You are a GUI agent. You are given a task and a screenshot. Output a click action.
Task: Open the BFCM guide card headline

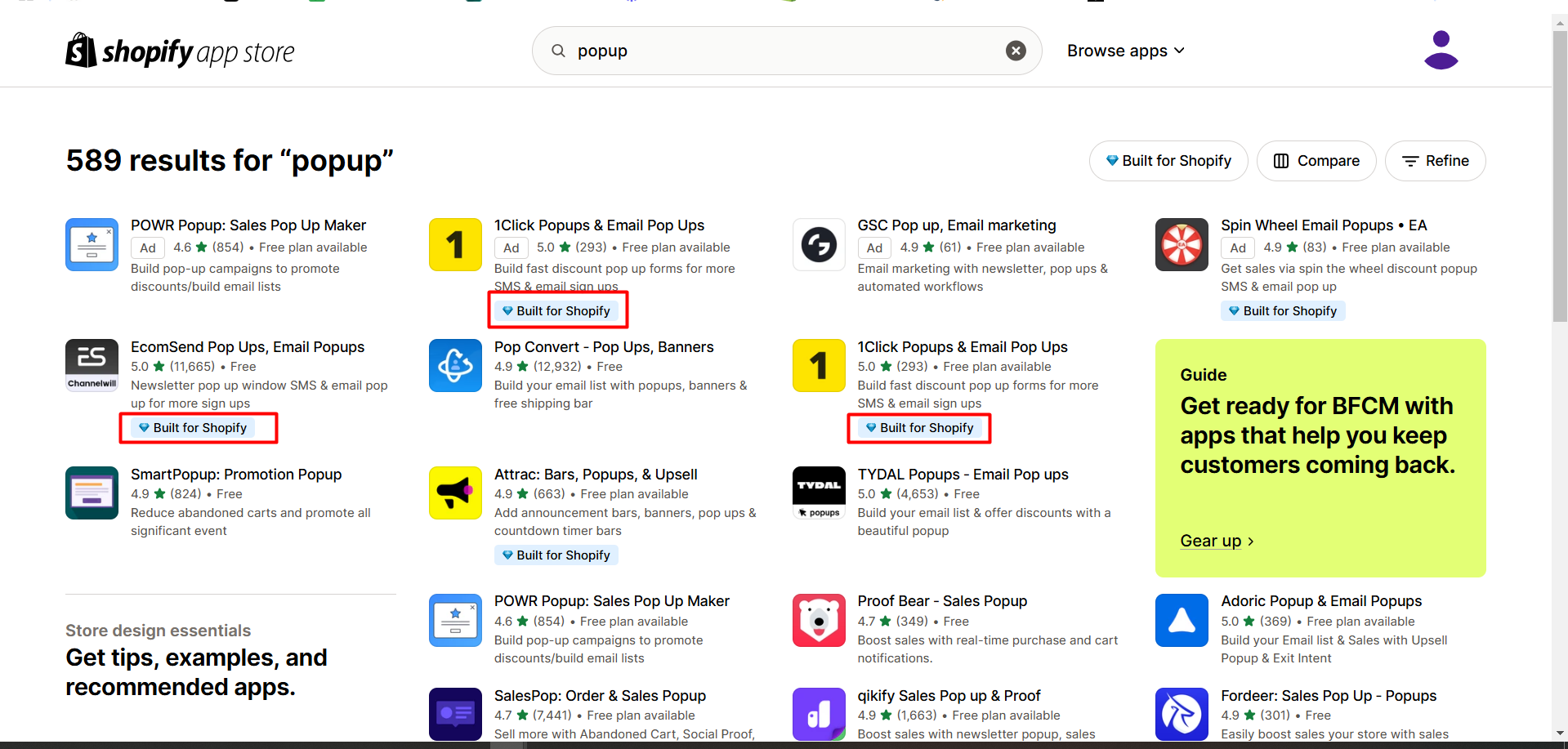pyautogui.click(x=1317, y=435)
